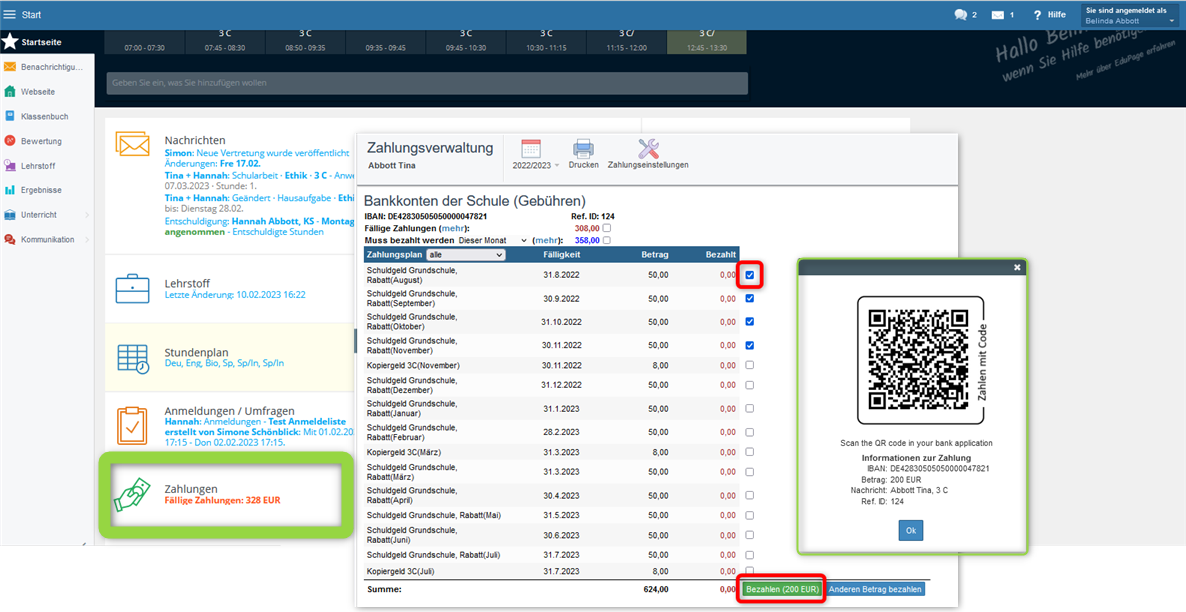Click the Summe total 624,00 cell
The width and height of the screenshot is (1186, 612).
coord(654,589)
